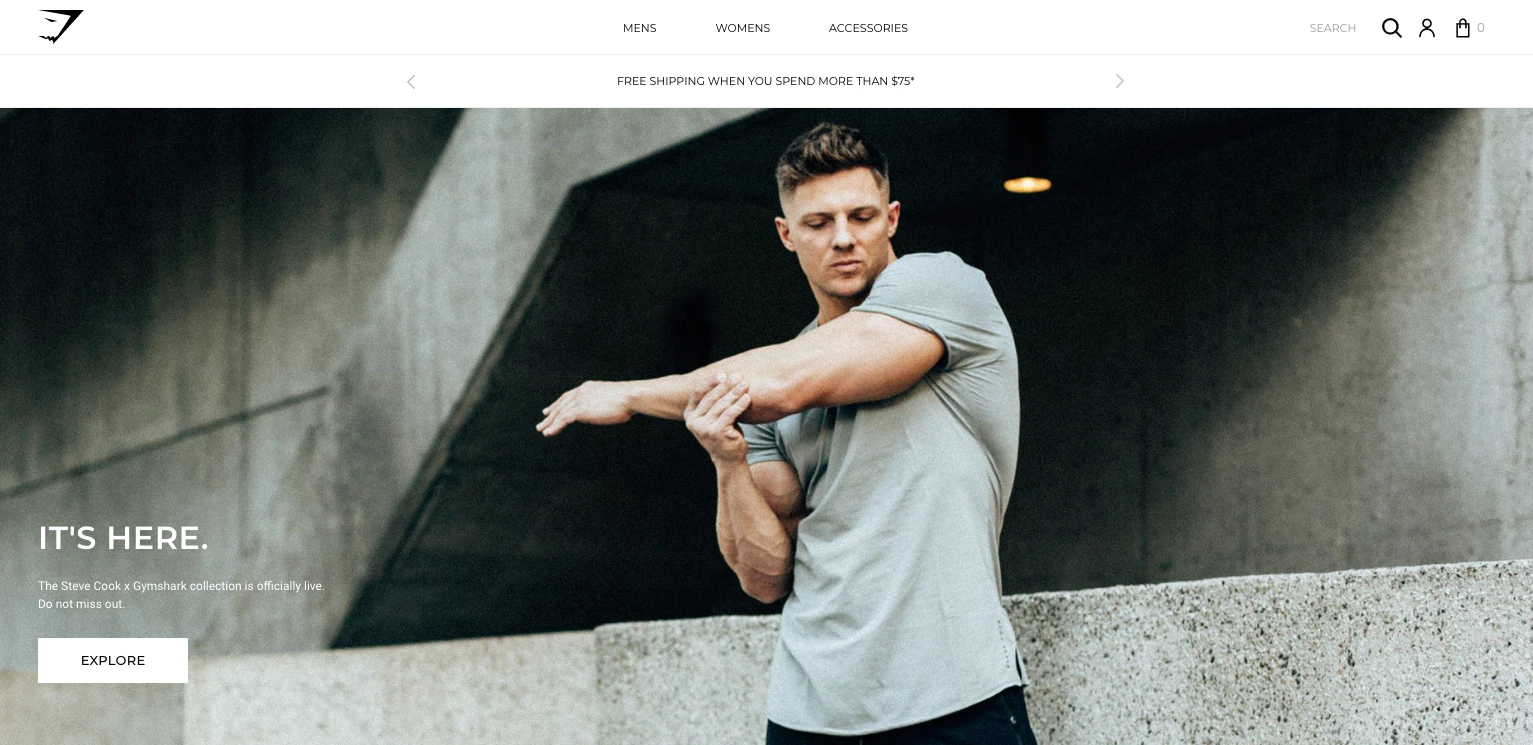
Task: Click the EXPLORE button
Action: point(113,660)
